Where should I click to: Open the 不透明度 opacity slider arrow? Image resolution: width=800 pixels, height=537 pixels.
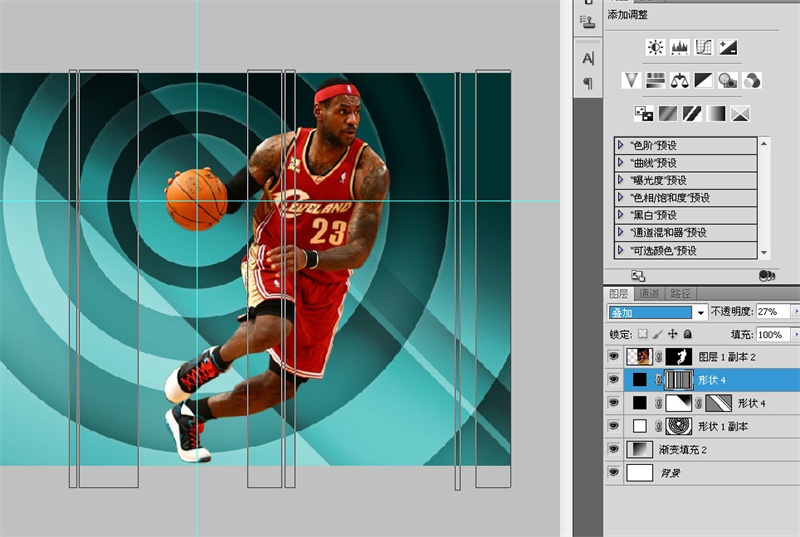click(x=795, y=312)
